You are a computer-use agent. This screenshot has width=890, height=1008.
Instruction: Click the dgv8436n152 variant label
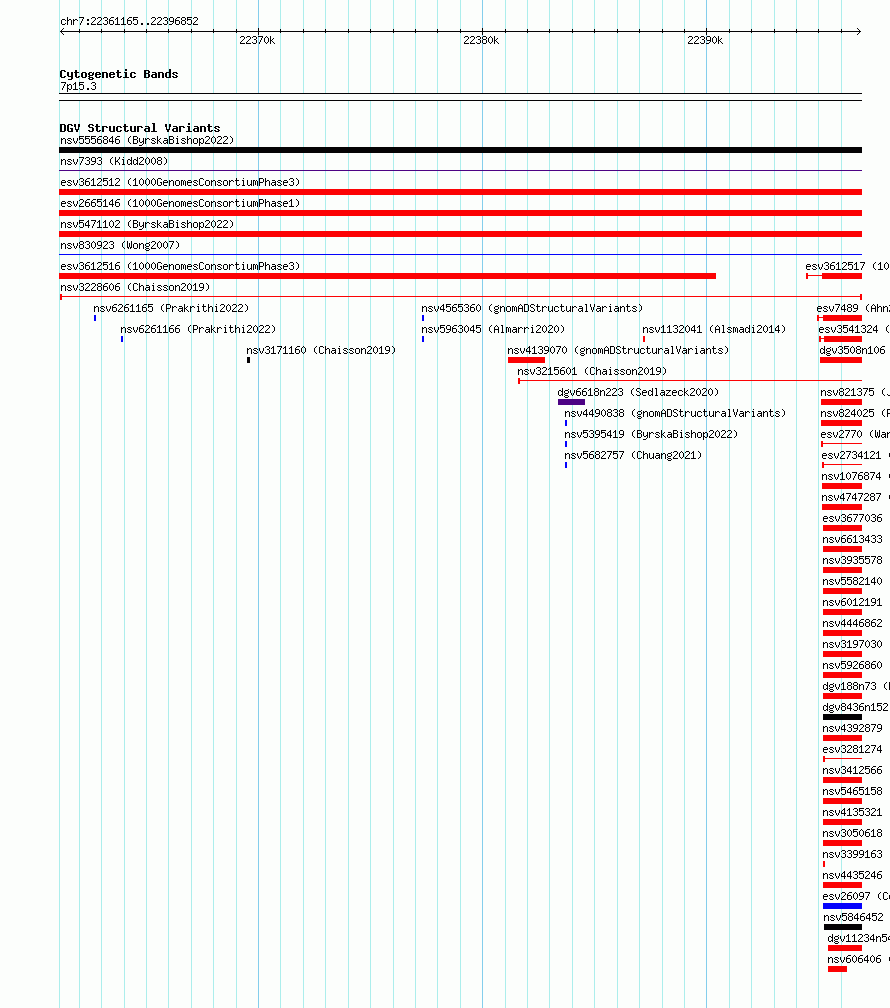[x=855, y=707]
